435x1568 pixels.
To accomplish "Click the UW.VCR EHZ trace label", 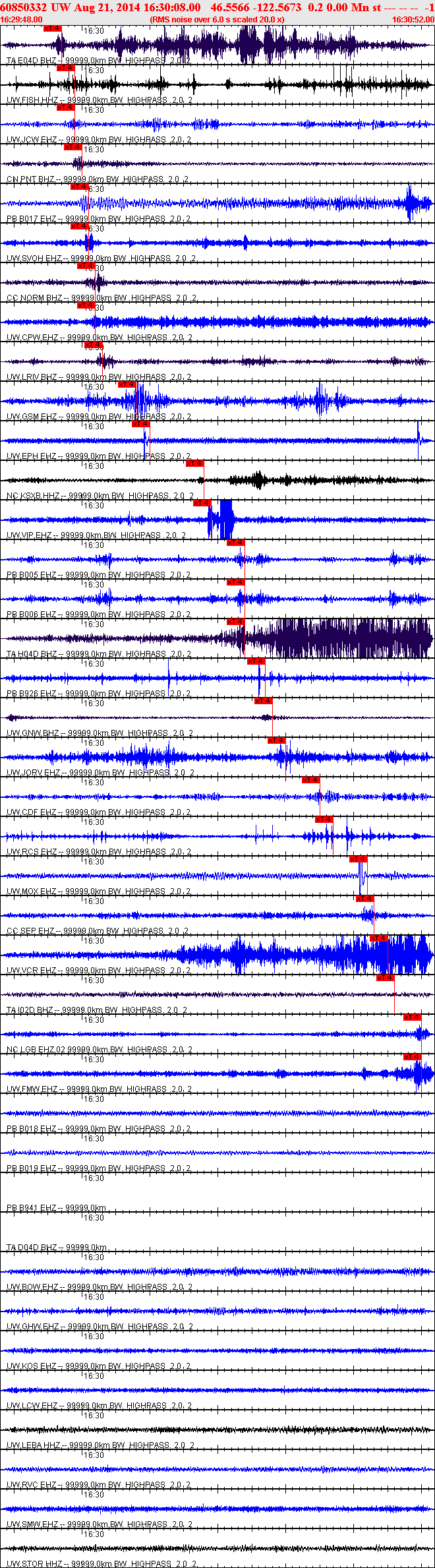I will tap(99, 971).
